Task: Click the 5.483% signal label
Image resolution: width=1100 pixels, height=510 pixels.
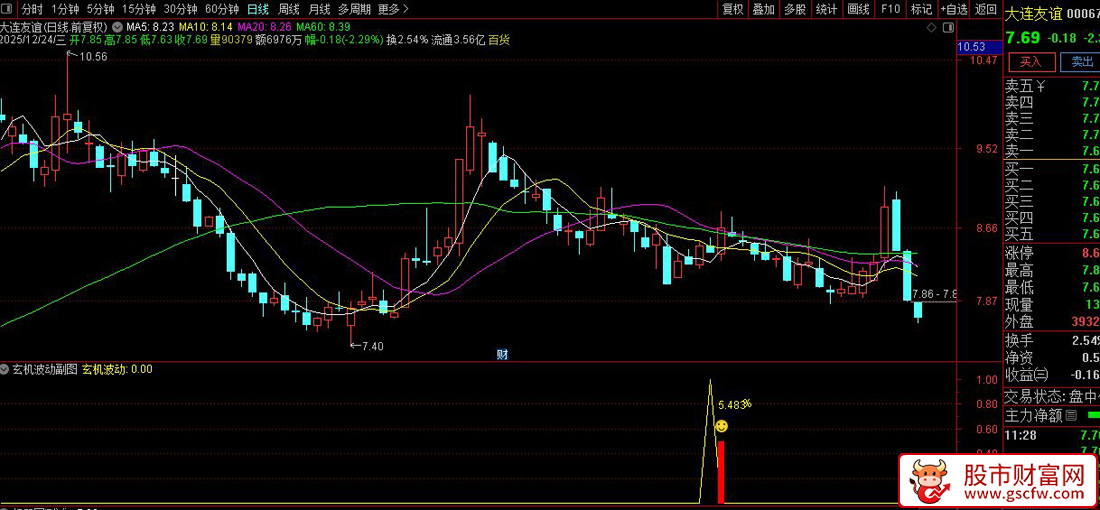Action: (x=735, y=404)
